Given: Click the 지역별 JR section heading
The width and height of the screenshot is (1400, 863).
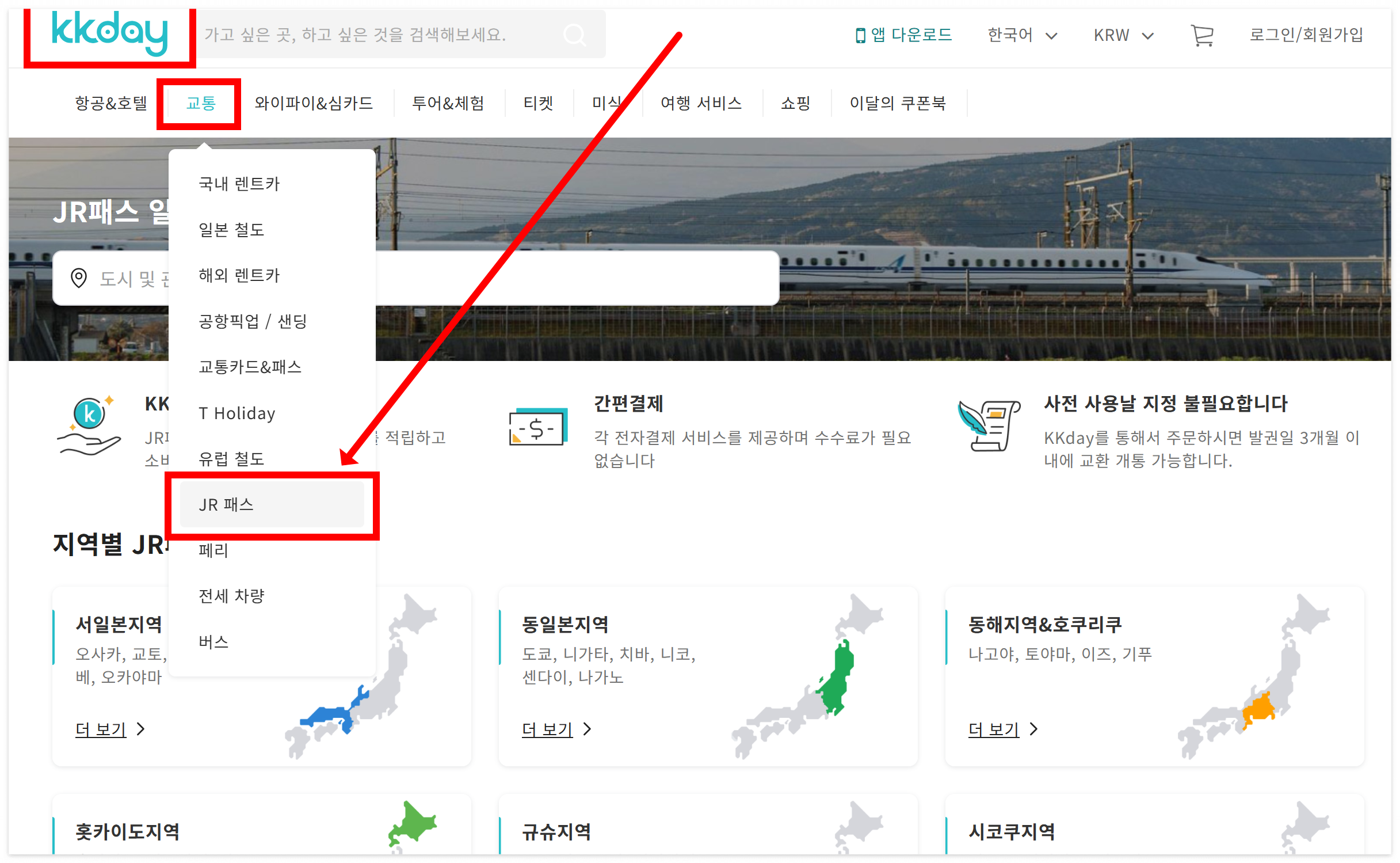Looking at the screenshot, I should 110,544.
